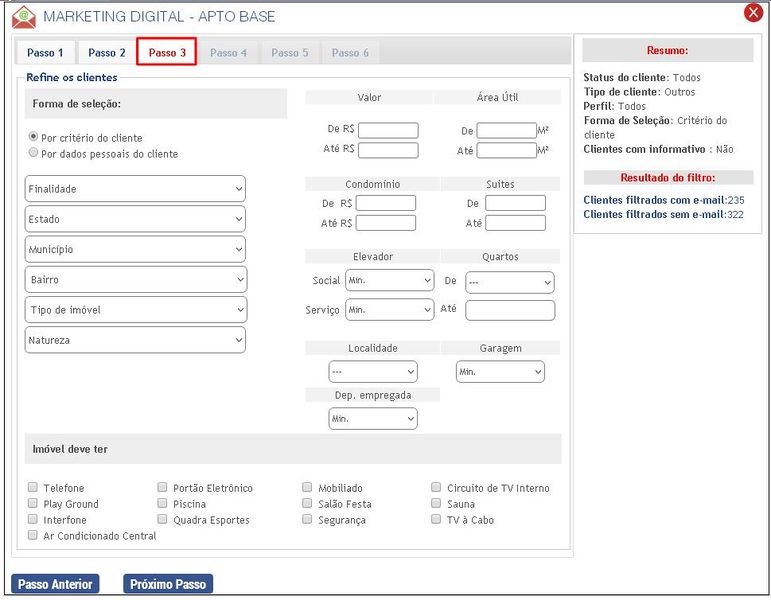This screenshot has width=771, height=600.
Task: Choose 'Por dados pessoais do cliente' option
Action: click(x=34, y=154)
